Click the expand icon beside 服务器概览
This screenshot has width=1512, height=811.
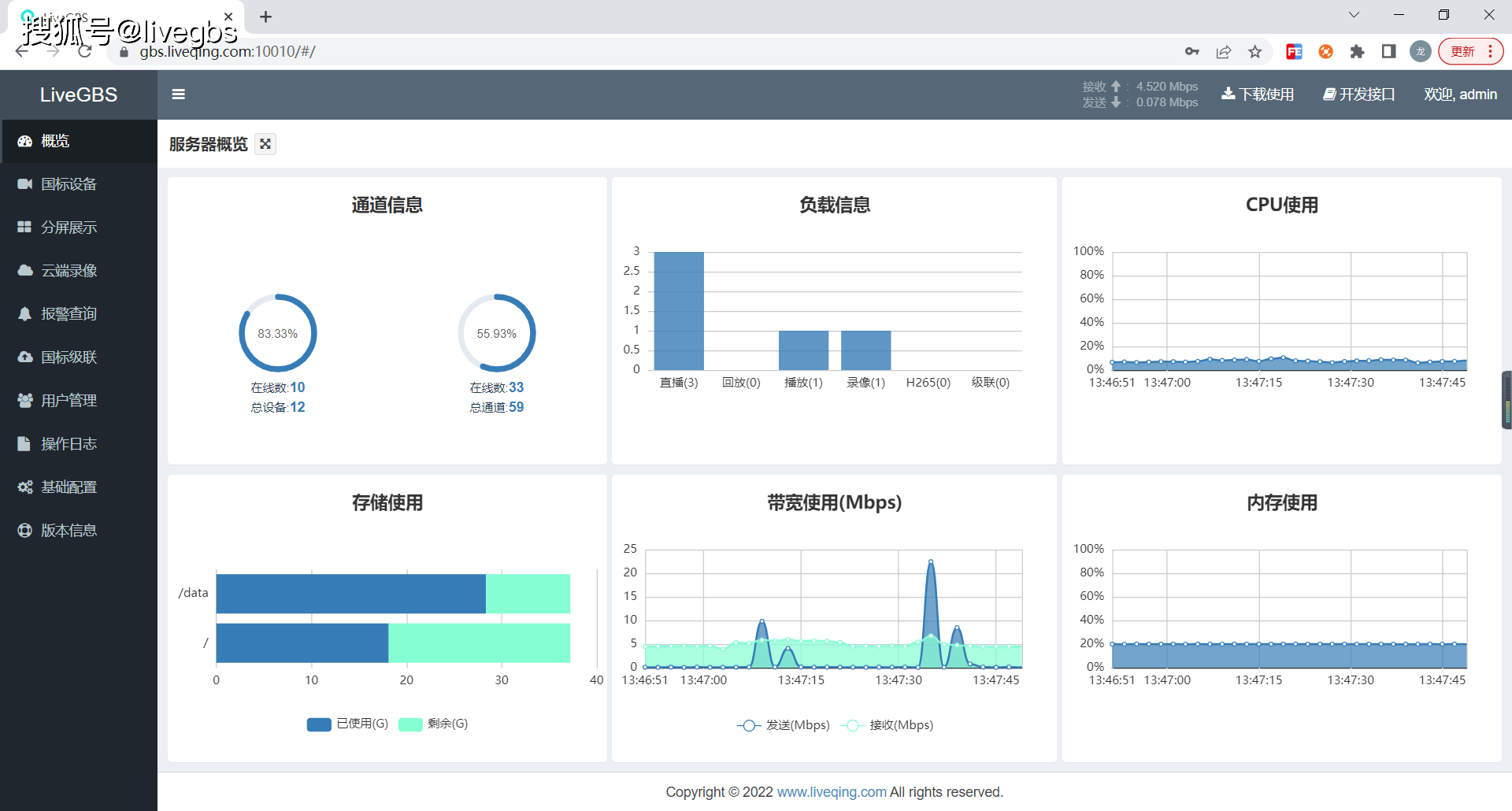[x=265, y=144]
